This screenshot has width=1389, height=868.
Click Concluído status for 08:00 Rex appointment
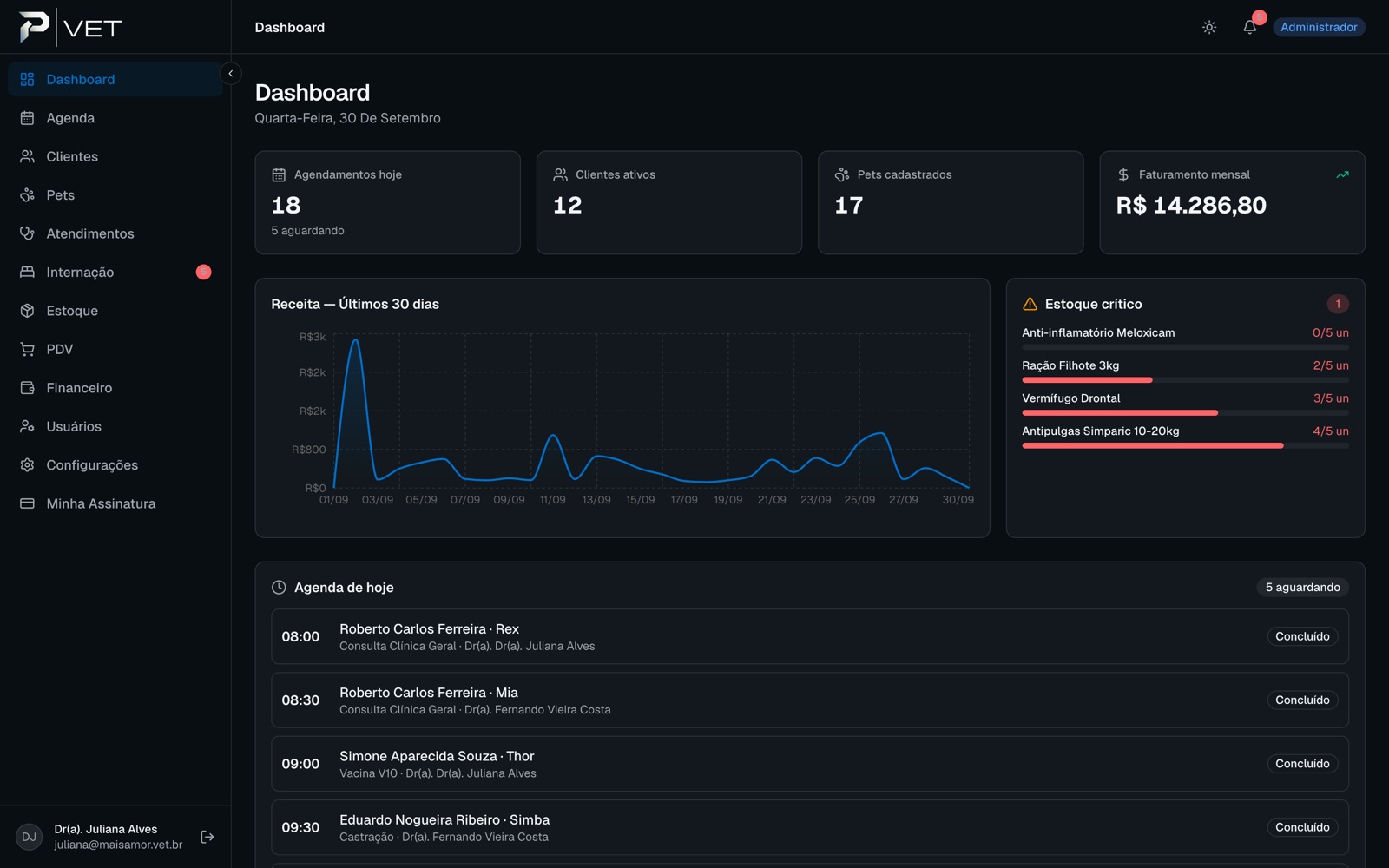click(x=1302, y=636)
